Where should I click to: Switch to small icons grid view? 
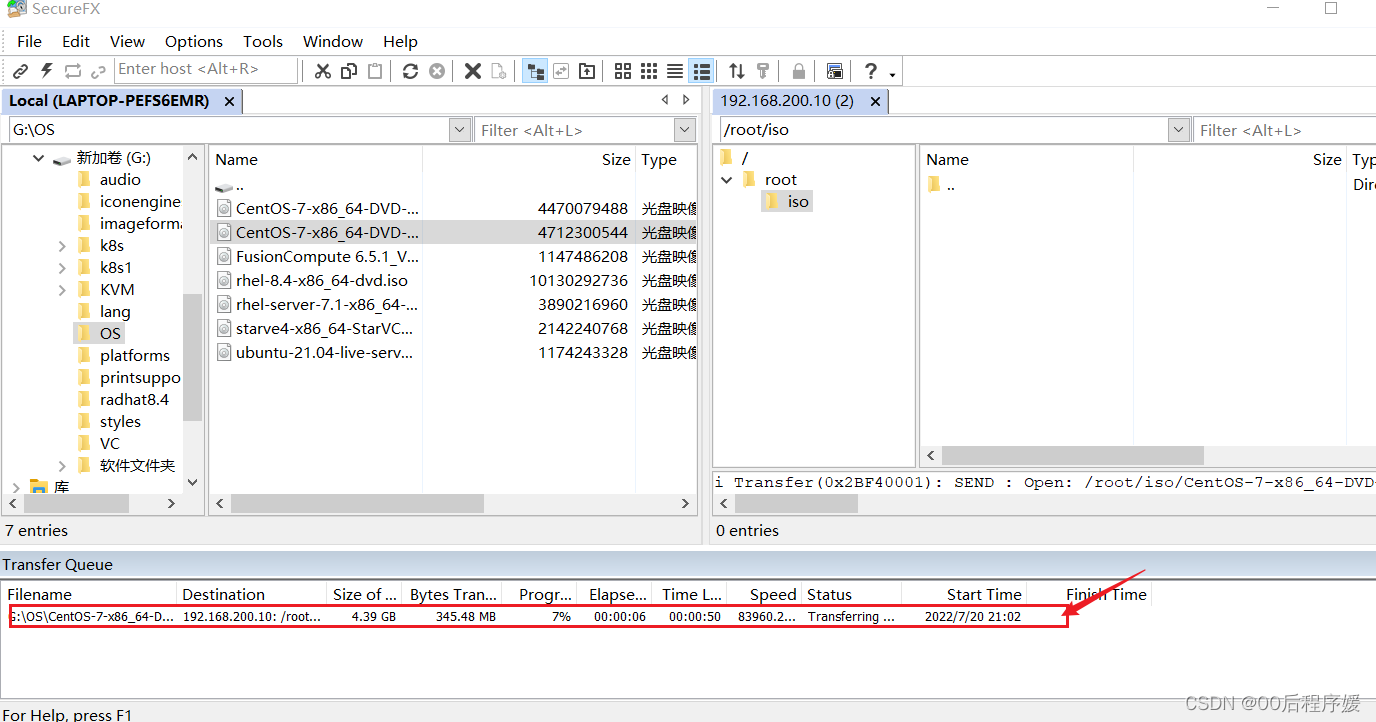[x=649, y=71]
